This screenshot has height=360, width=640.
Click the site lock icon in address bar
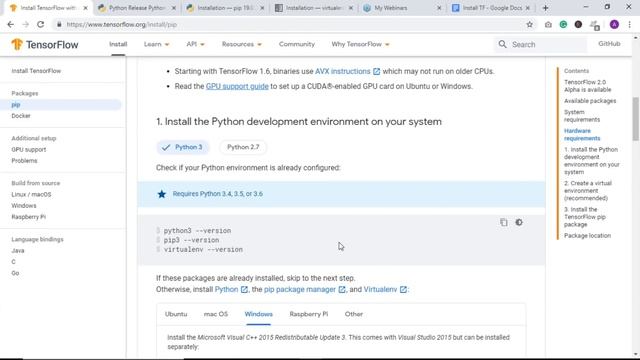pos(59,24)
